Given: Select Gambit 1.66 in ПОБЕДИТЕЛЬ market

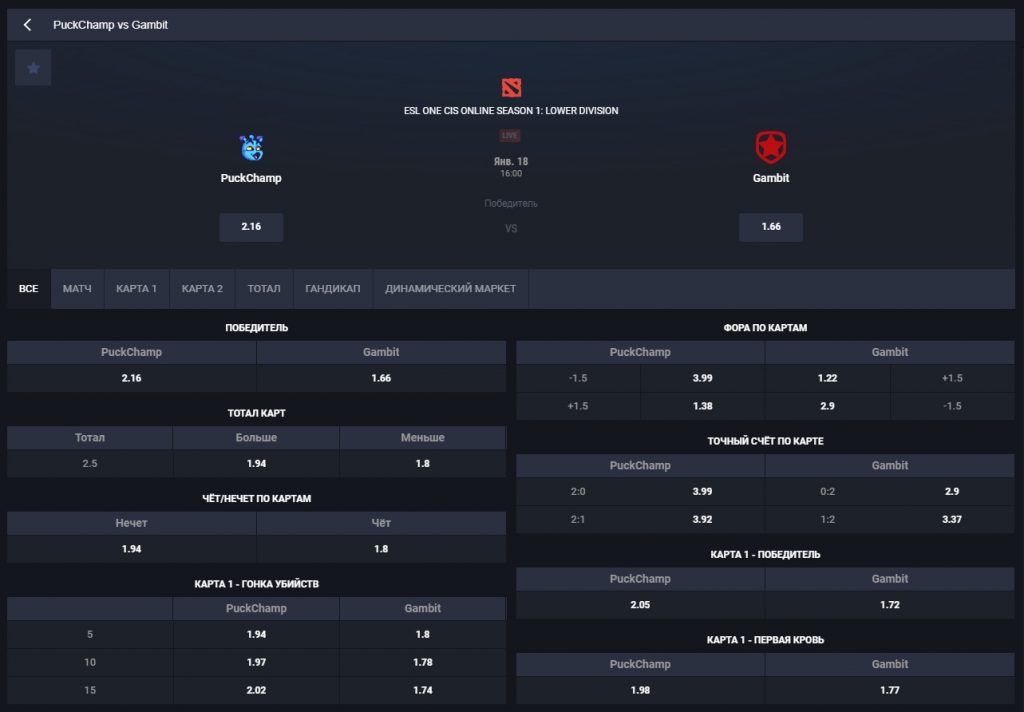Looking at the screenshot, I should point(381,378).
